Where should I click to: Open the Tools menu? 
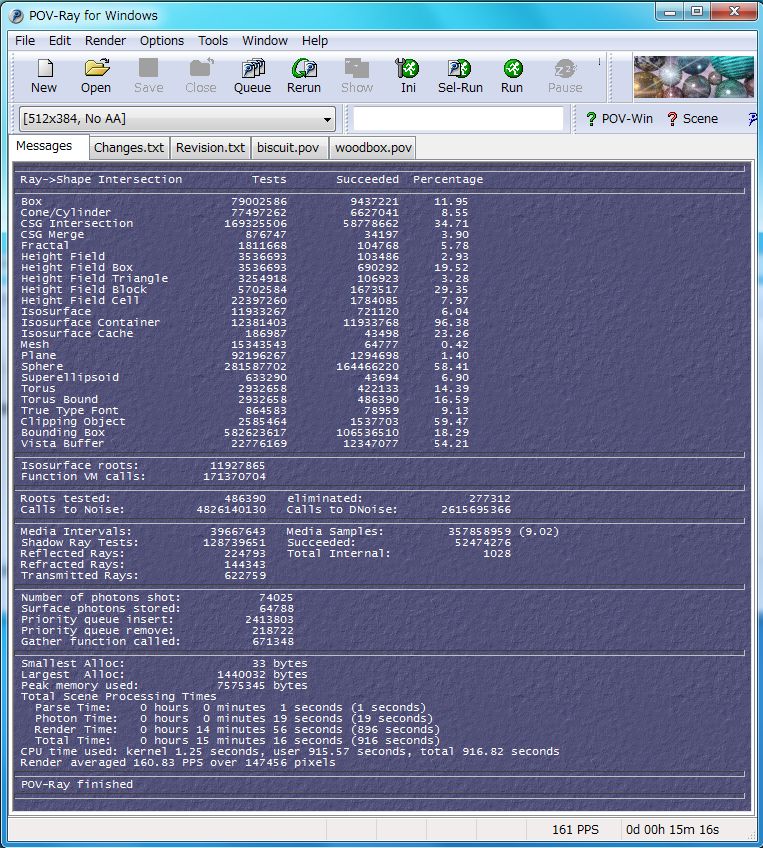click(x=213, y=41)
